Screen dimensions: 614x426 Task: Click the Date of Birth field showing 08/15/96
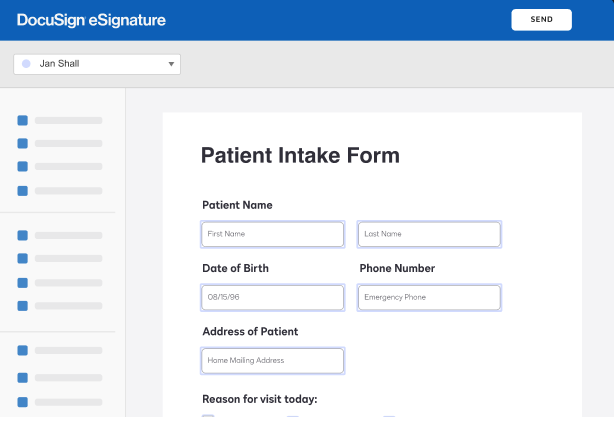[x=273, y=298]
